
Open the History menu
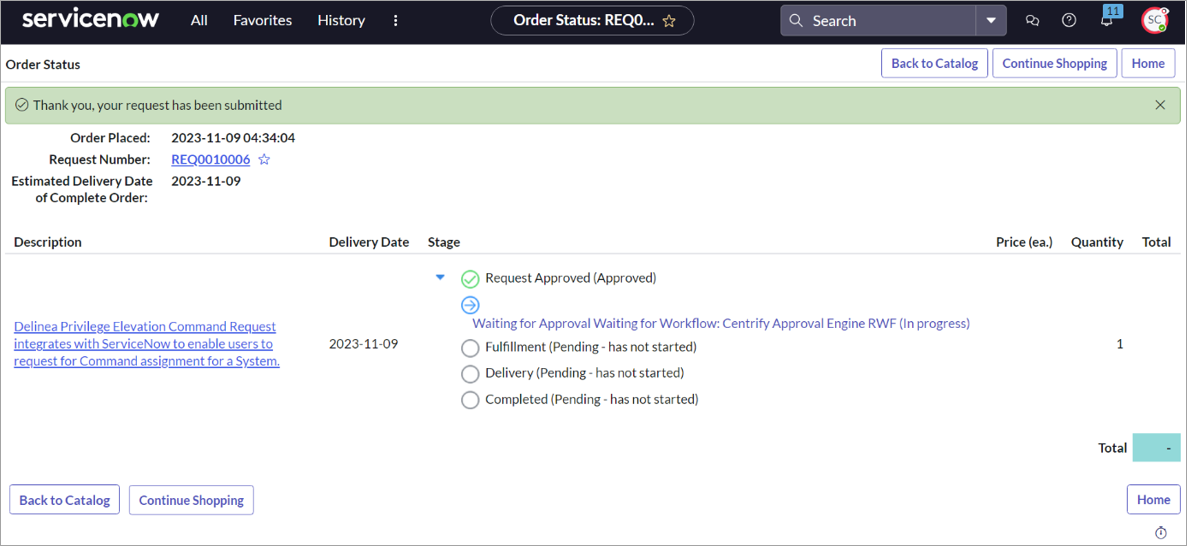click(341, 21)
